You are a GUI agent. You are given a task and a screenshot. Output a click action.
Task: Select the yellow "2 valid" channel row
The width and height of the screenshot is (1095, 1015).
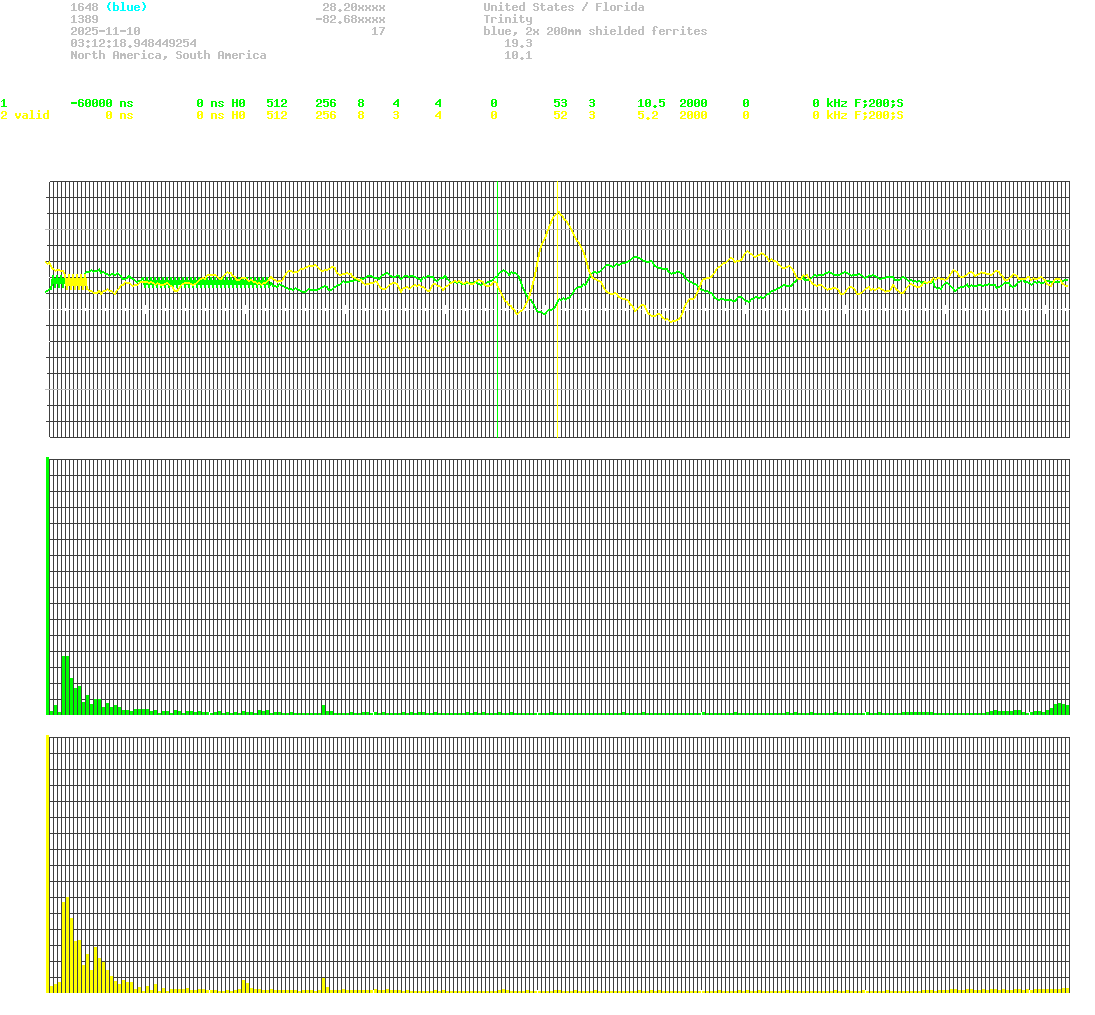(x=25, y=115)
